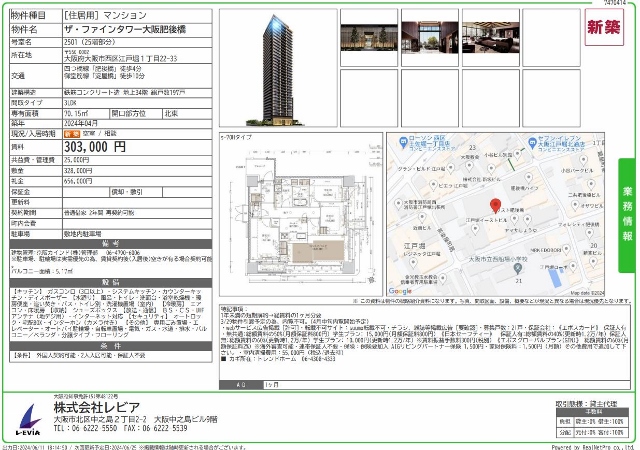Screen dimensions: 640x450
Task: Click the TEL: 06-6222-5550 phone number
Action: coord(85,428)
